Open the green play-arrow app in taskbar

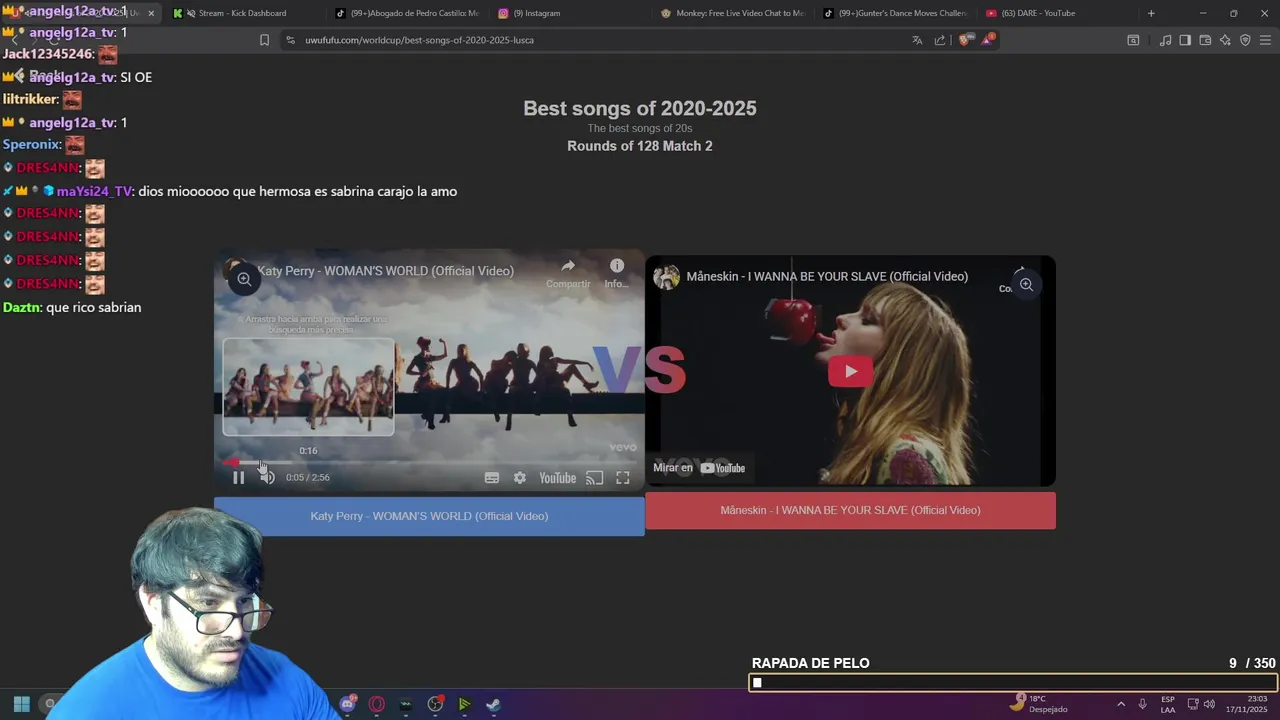point(464,704)
